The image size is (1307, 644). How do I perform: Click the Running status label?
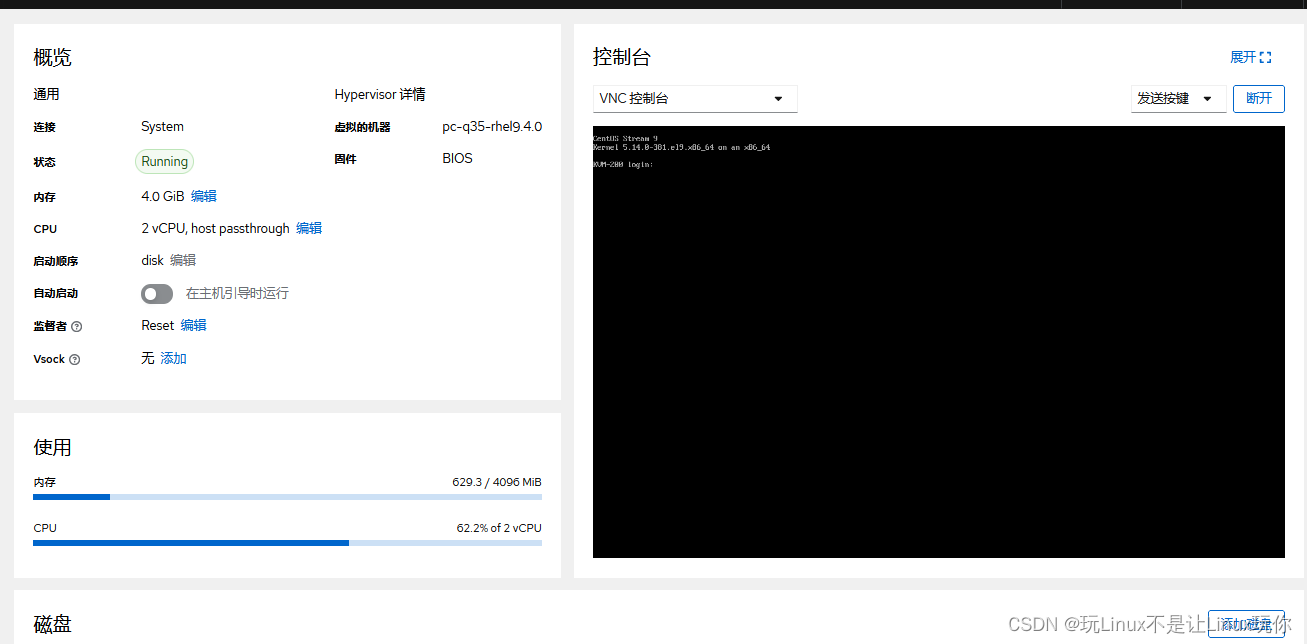165,161
